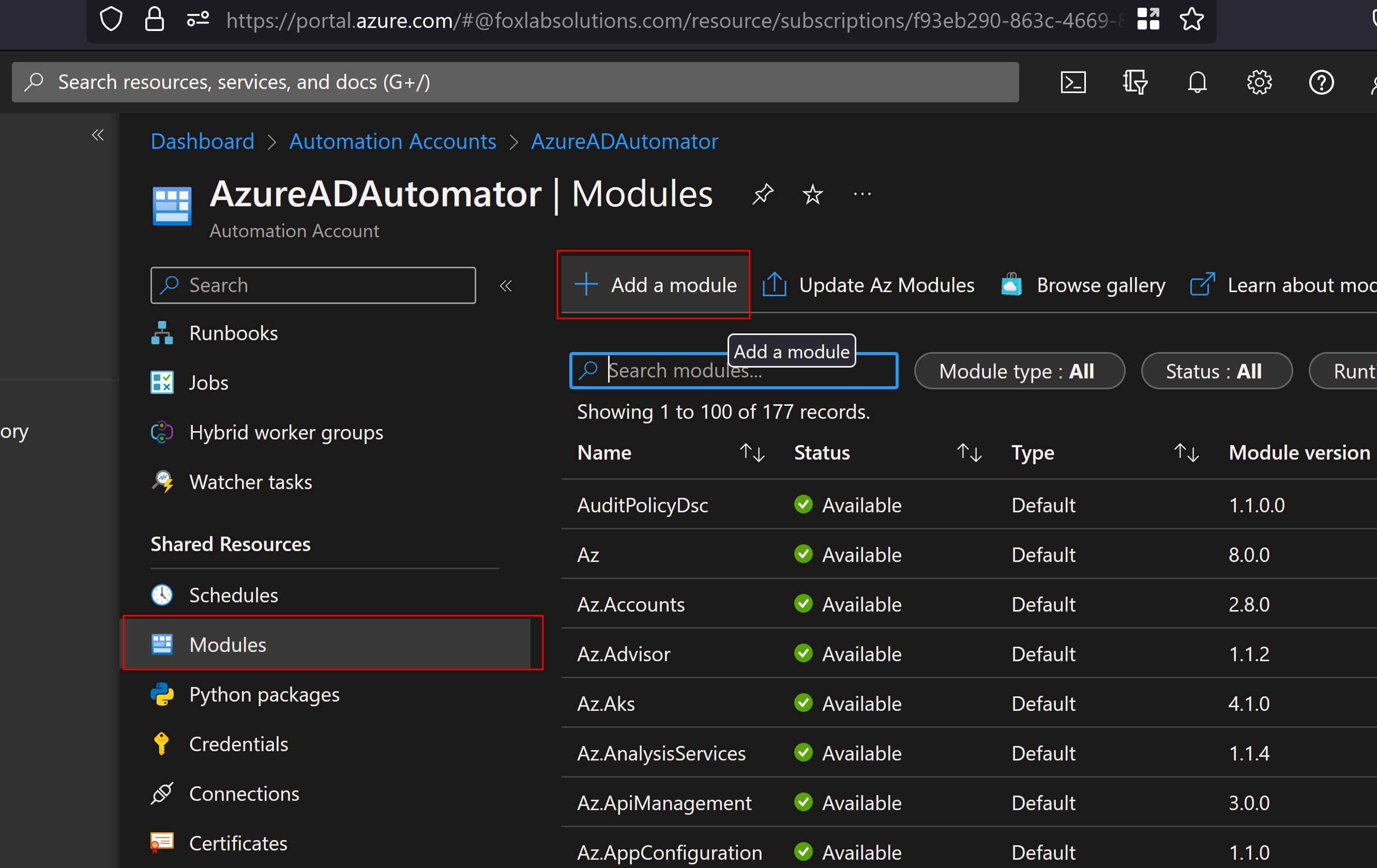Open Python packages in the sidebar
Image resolution: width=1377 pixels, height=868 pixels.
tap(264, 694)
